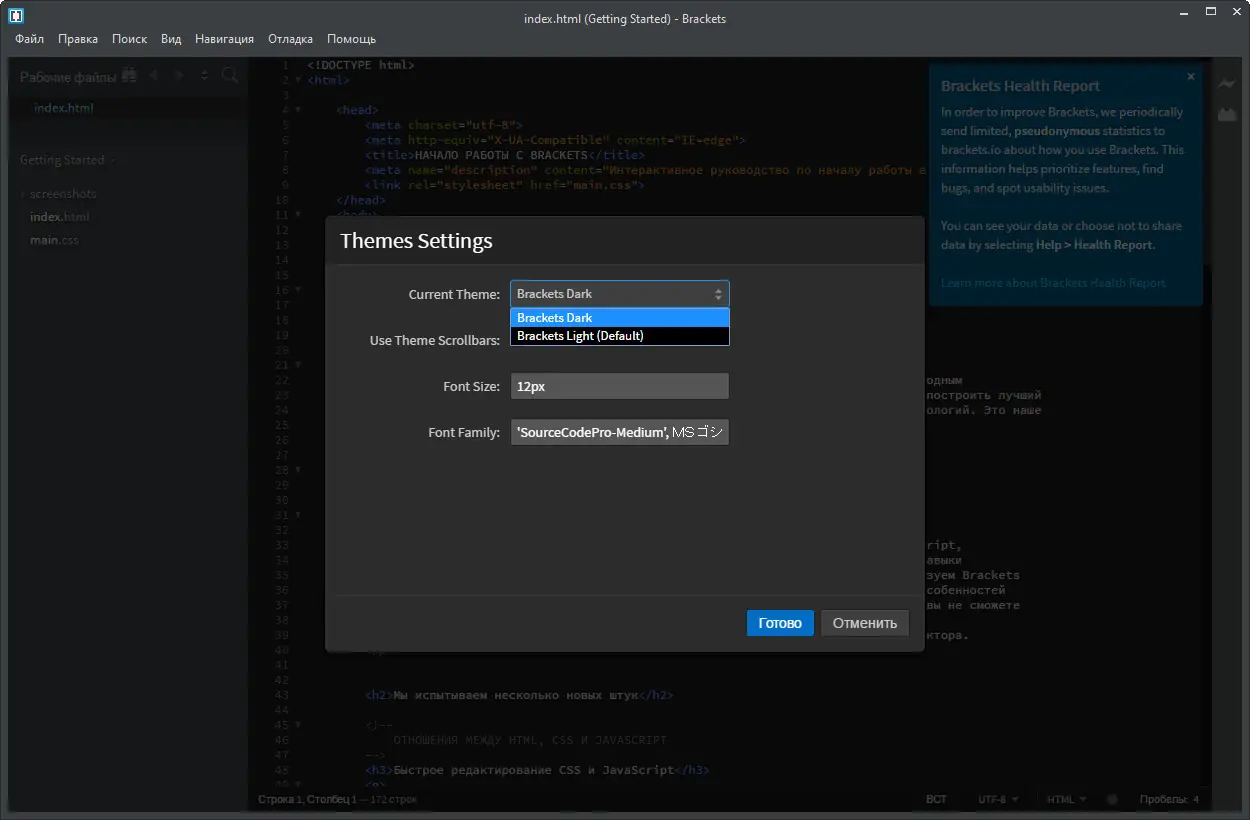Click the Отменить button
The height and width of the screenshot is (820, 1250).
865,623
